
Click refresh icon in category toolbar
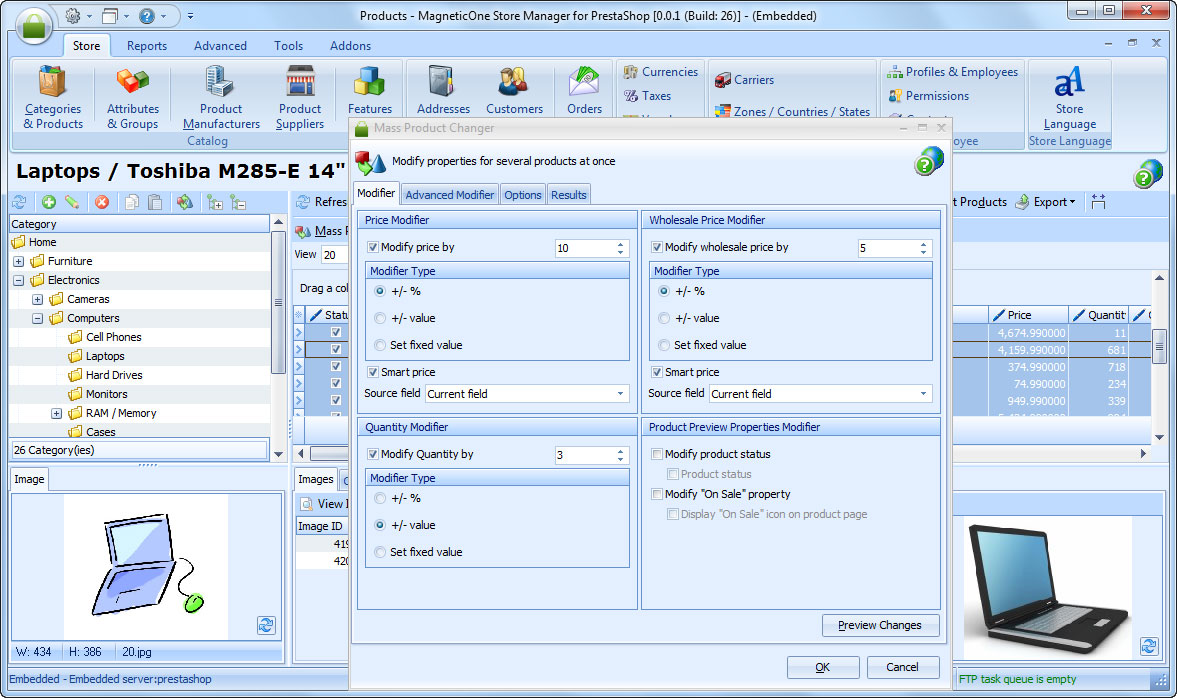[x=20, y=202]
